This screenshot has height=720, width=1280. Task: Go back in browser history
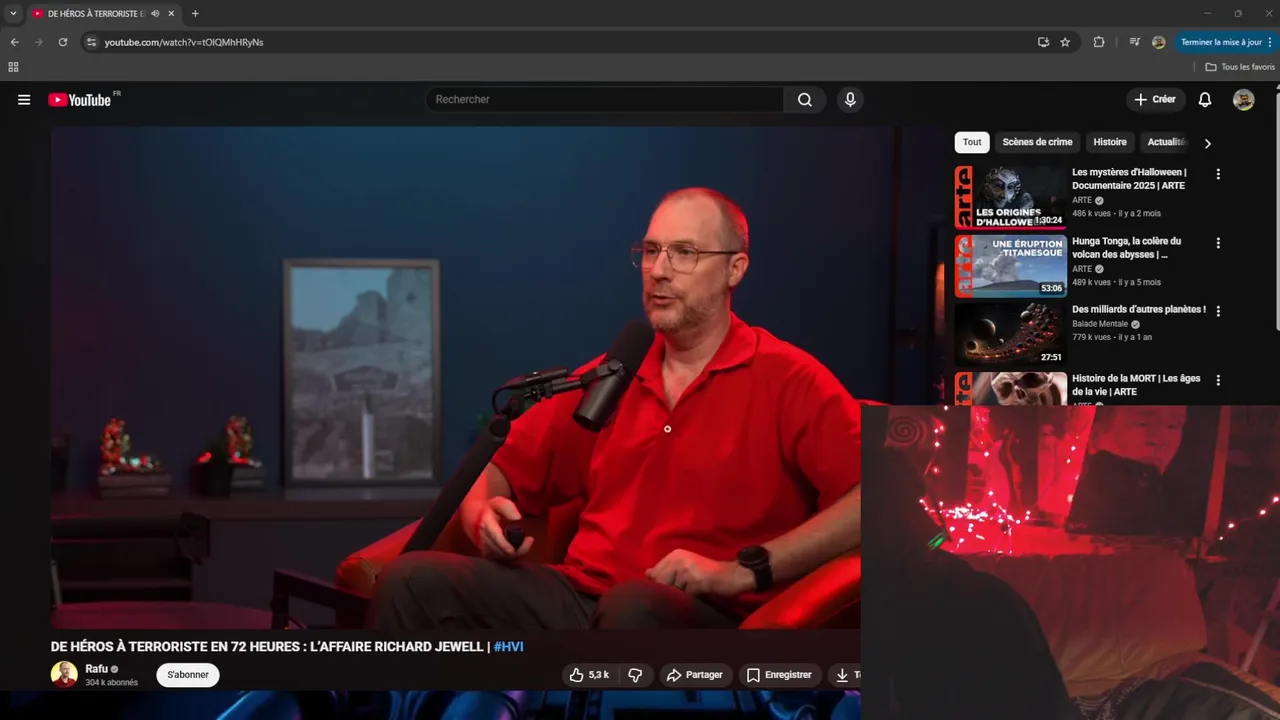14,42
